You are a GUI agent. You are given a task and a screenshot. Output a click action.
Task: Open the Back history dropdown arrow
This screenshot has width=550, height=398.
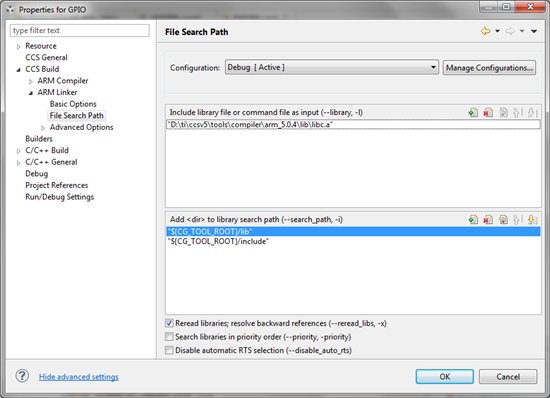point(497,31)
